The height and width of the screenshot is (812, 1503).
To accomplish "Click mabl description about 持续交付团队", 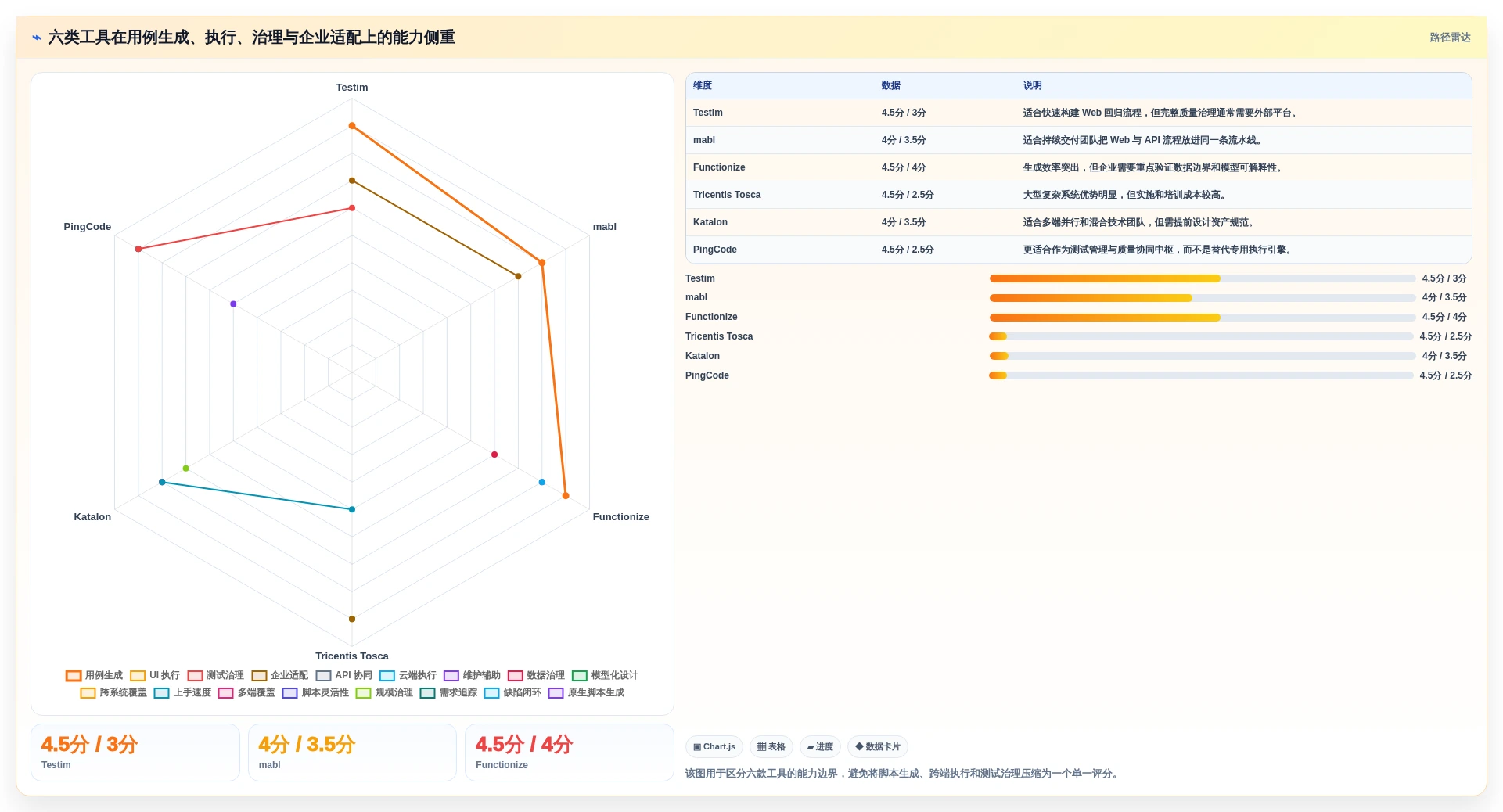I will (x=1142, y=140).
